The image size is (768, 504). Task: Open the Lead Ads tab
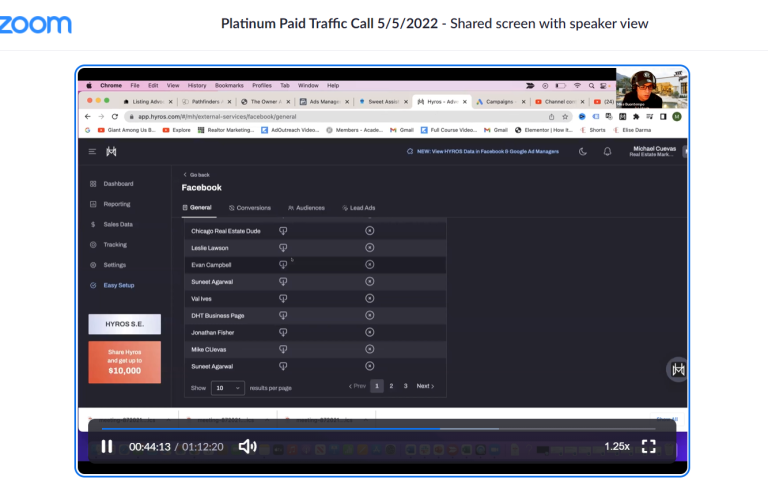pyautogui.click(x=360, y=208)
